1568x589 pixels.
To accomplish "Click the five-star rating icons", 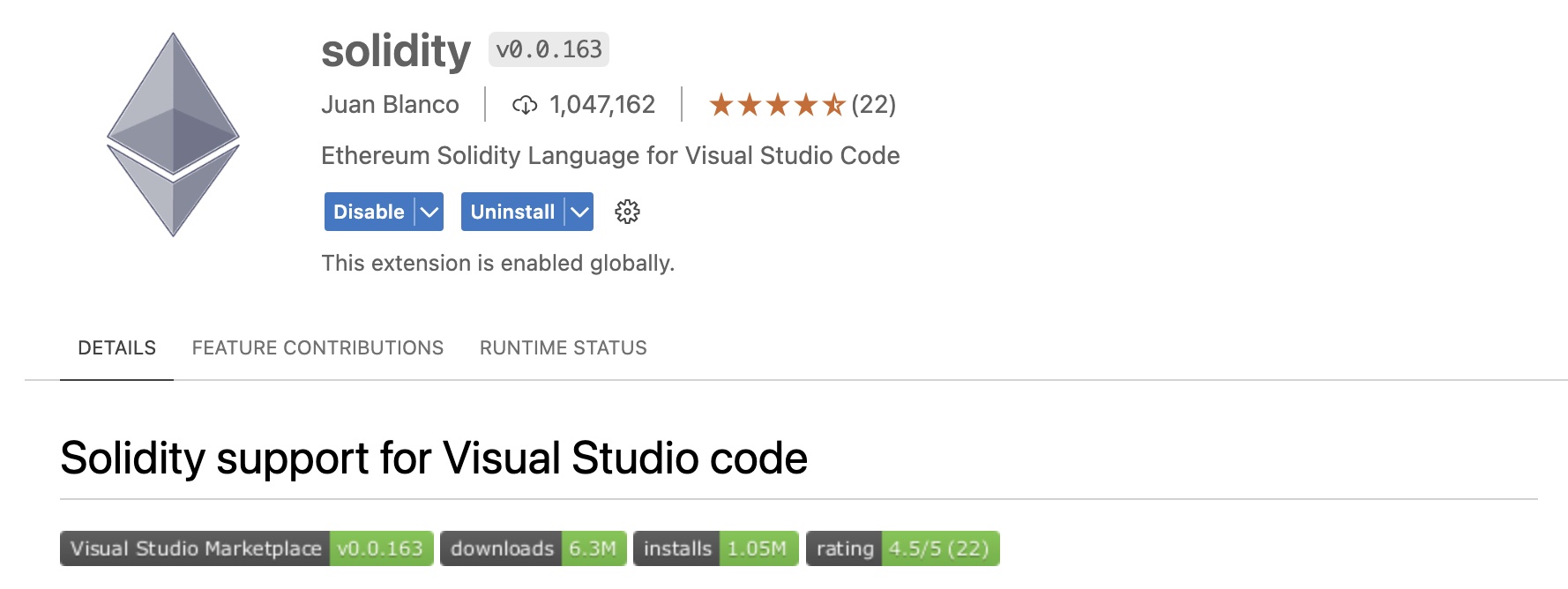I will (x=777, y=106).
